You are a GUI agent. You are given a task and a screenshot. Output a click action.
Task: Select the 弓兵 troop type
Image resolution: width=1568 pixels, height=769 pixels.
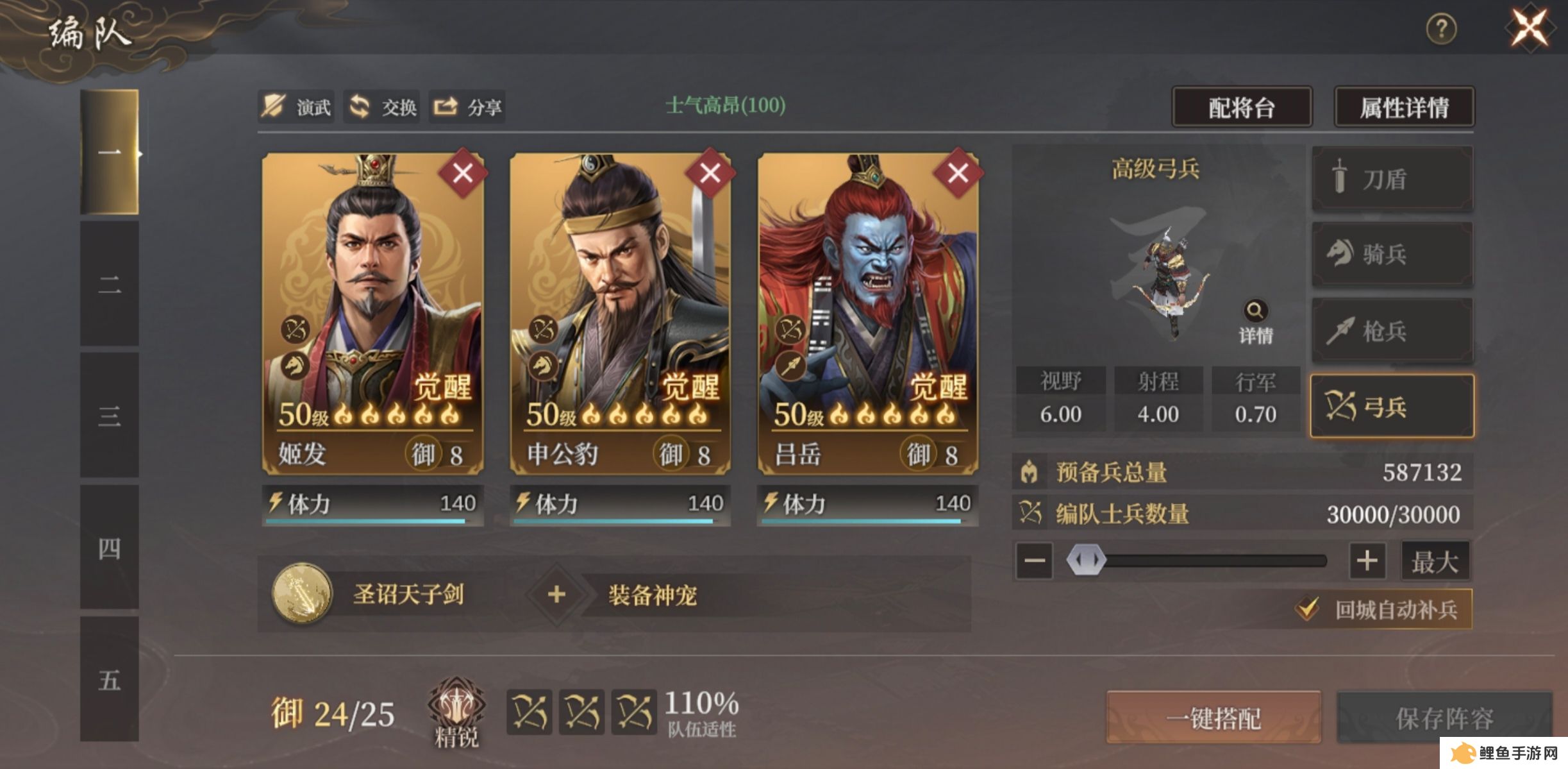coord(1392,407)
